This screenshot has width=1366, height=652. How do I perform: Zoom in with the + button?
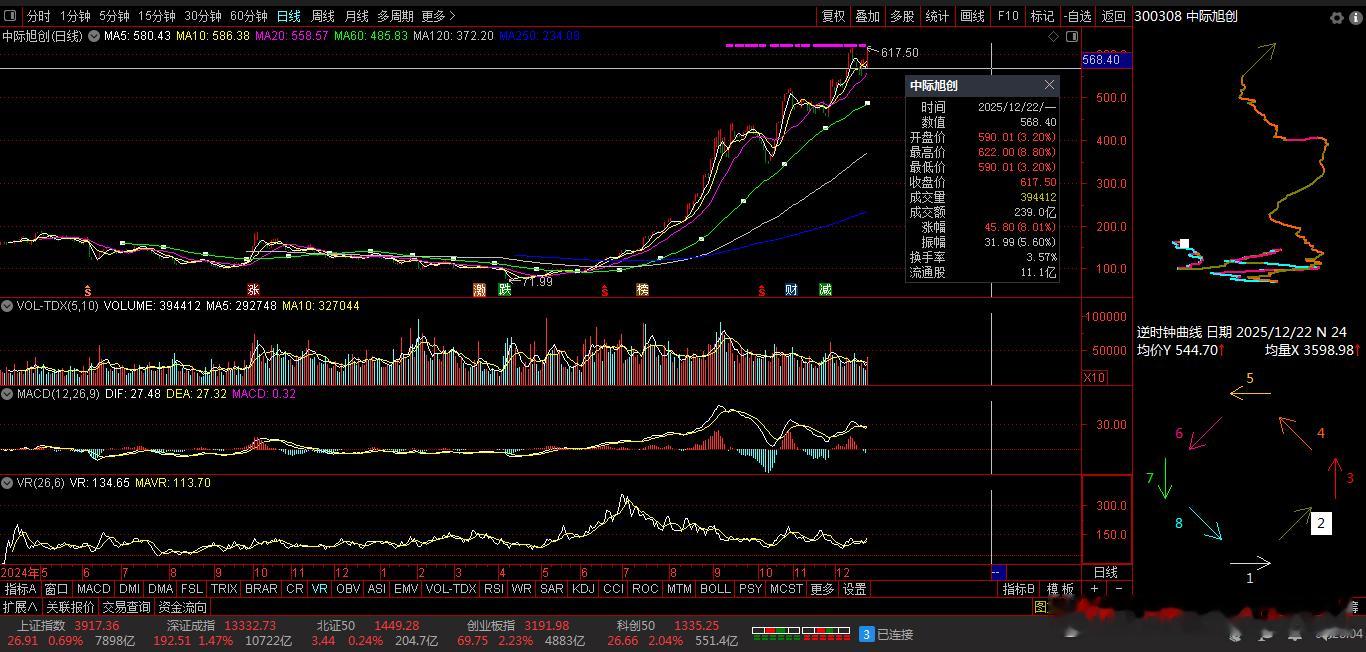coord(1095,589)
